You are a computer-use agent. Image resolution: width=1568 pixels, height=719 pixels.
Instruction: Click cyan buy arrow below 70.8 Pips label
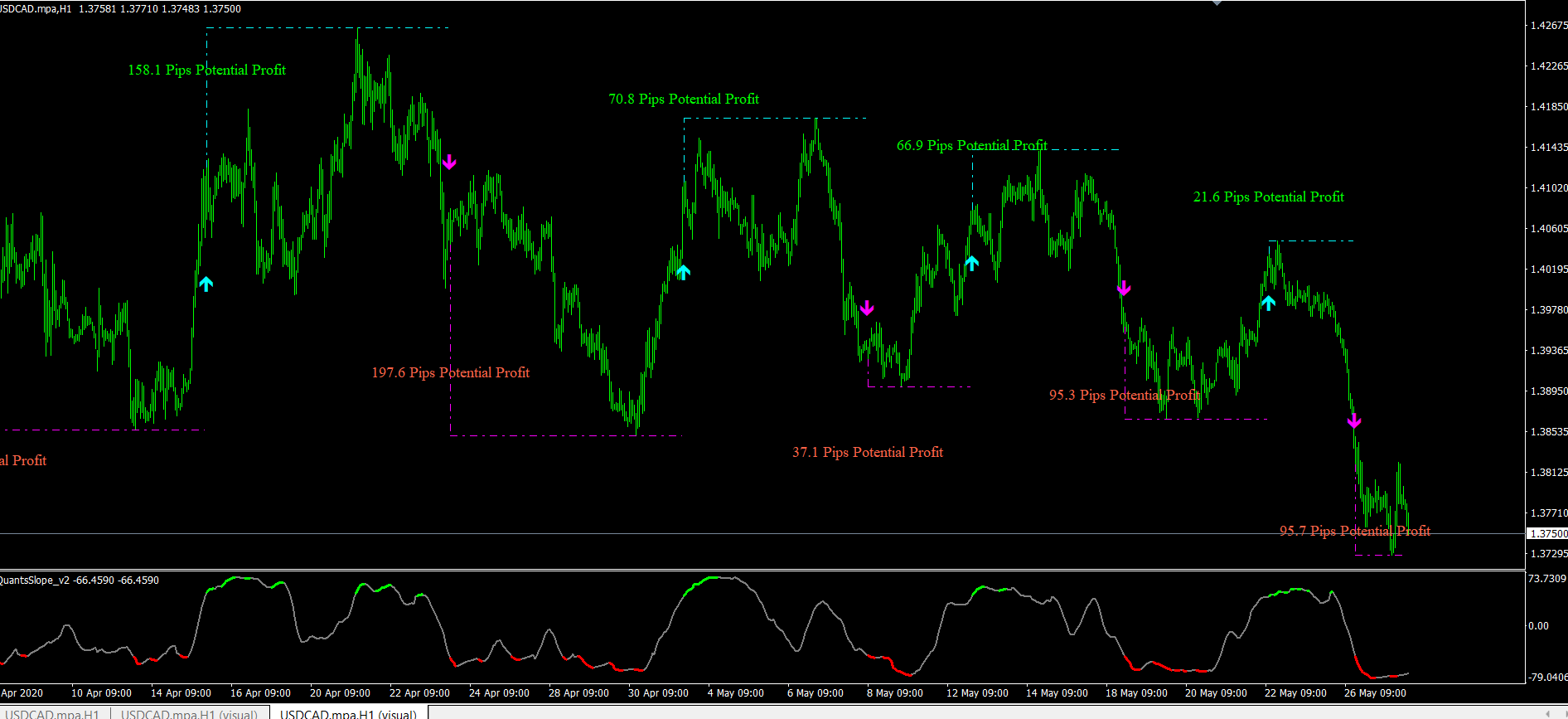click(x=683, y=272)
